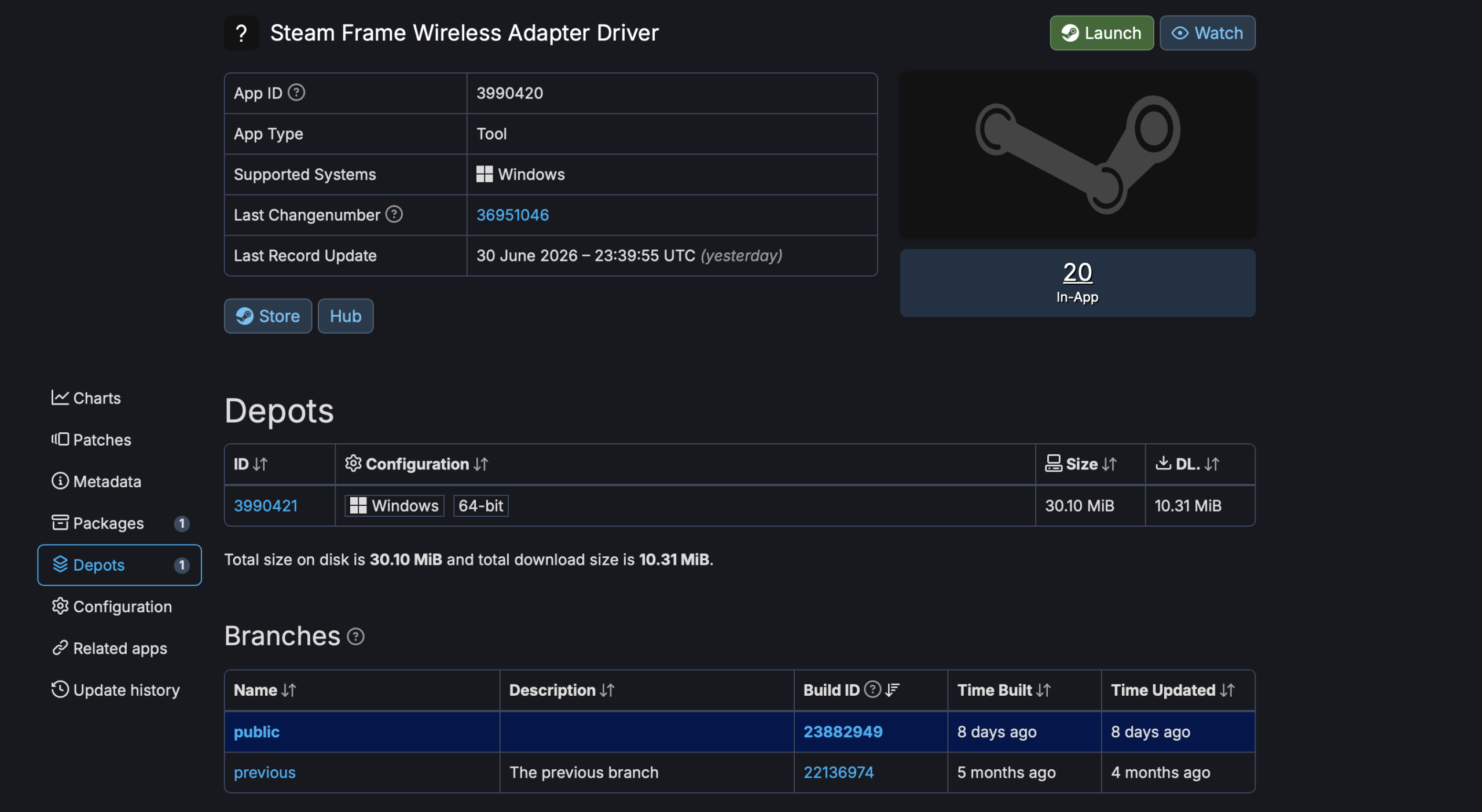The width and height of the screenshot is (1482, 812).
Task: Click the Update history clock icon
Action: point(60,689)
